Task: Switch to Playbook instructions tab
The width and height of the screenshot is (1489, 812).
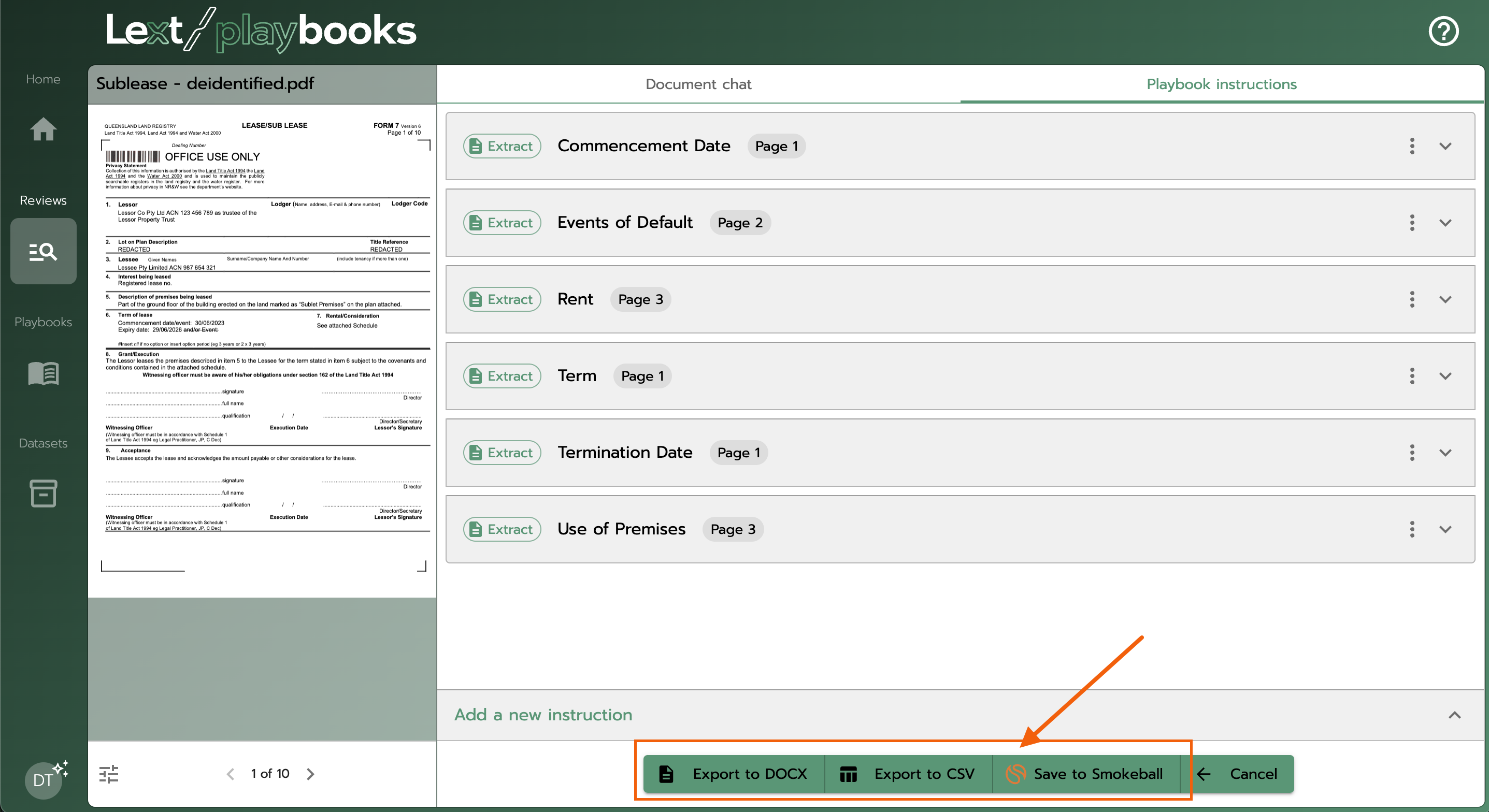Action: (x=1221, y=84)
